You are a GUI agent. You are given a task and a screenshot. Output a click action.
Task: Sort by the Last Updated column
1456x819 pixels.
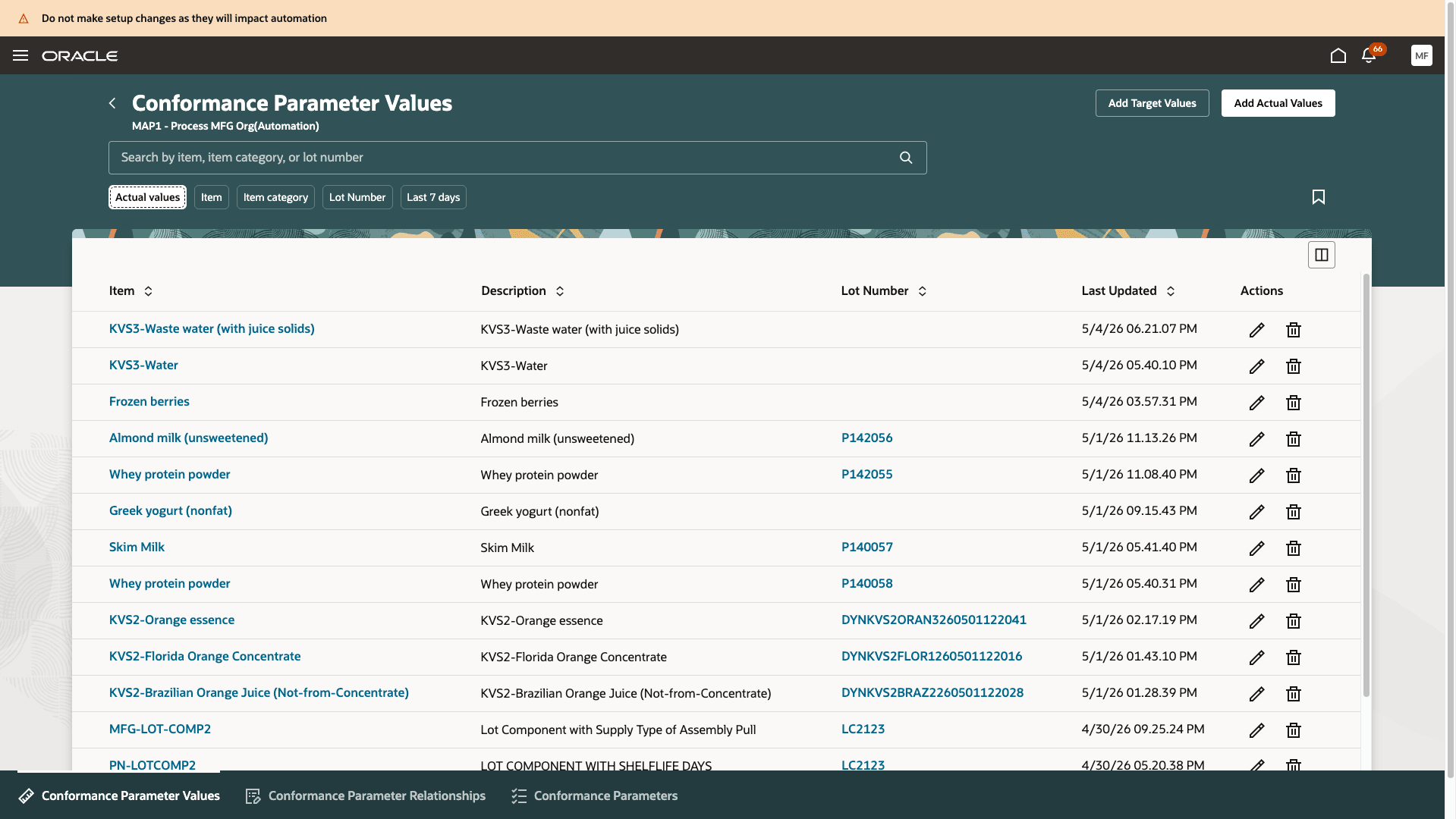(1171, 291)
